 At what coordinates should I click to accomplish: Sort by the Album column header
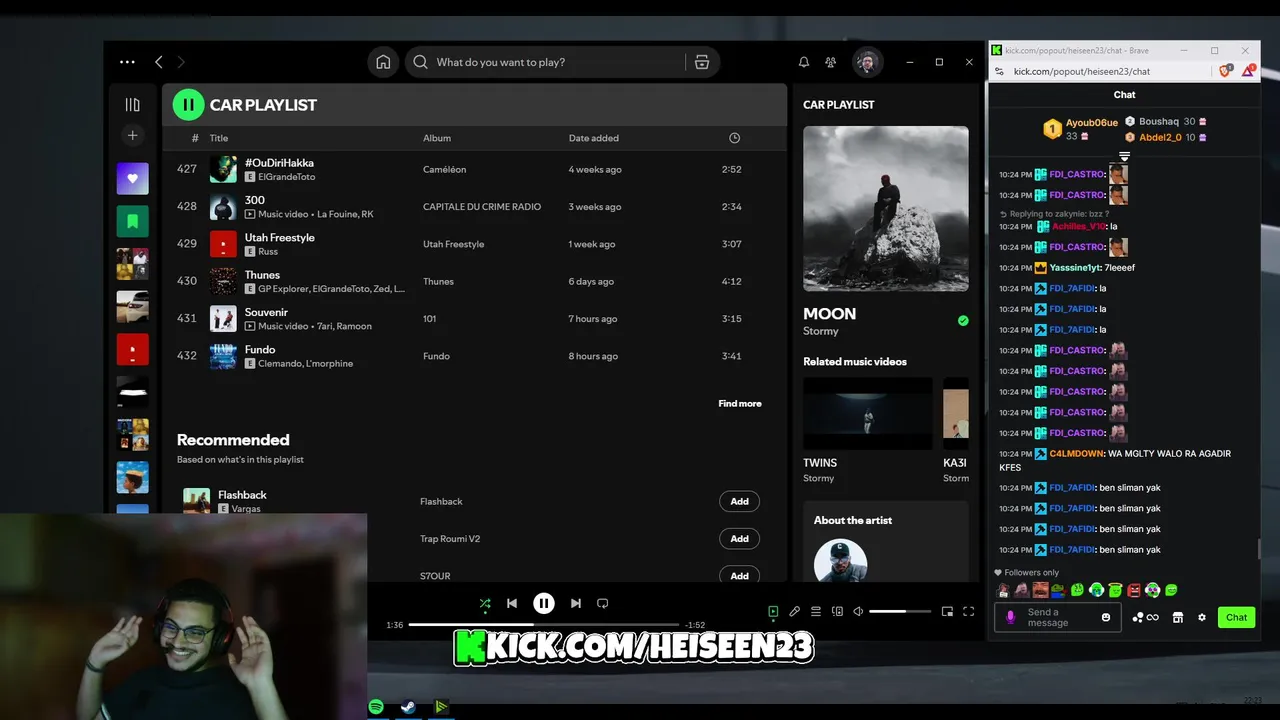tap(437, 138)
